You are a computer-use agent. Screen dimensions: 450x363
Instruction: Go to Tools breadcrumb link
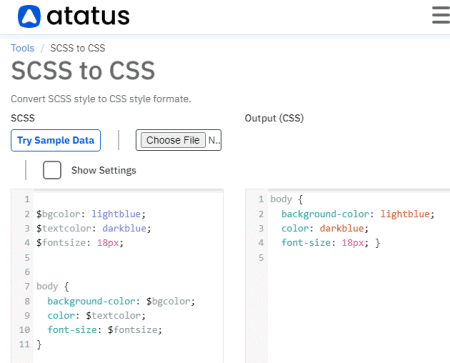tap(22, 48)
